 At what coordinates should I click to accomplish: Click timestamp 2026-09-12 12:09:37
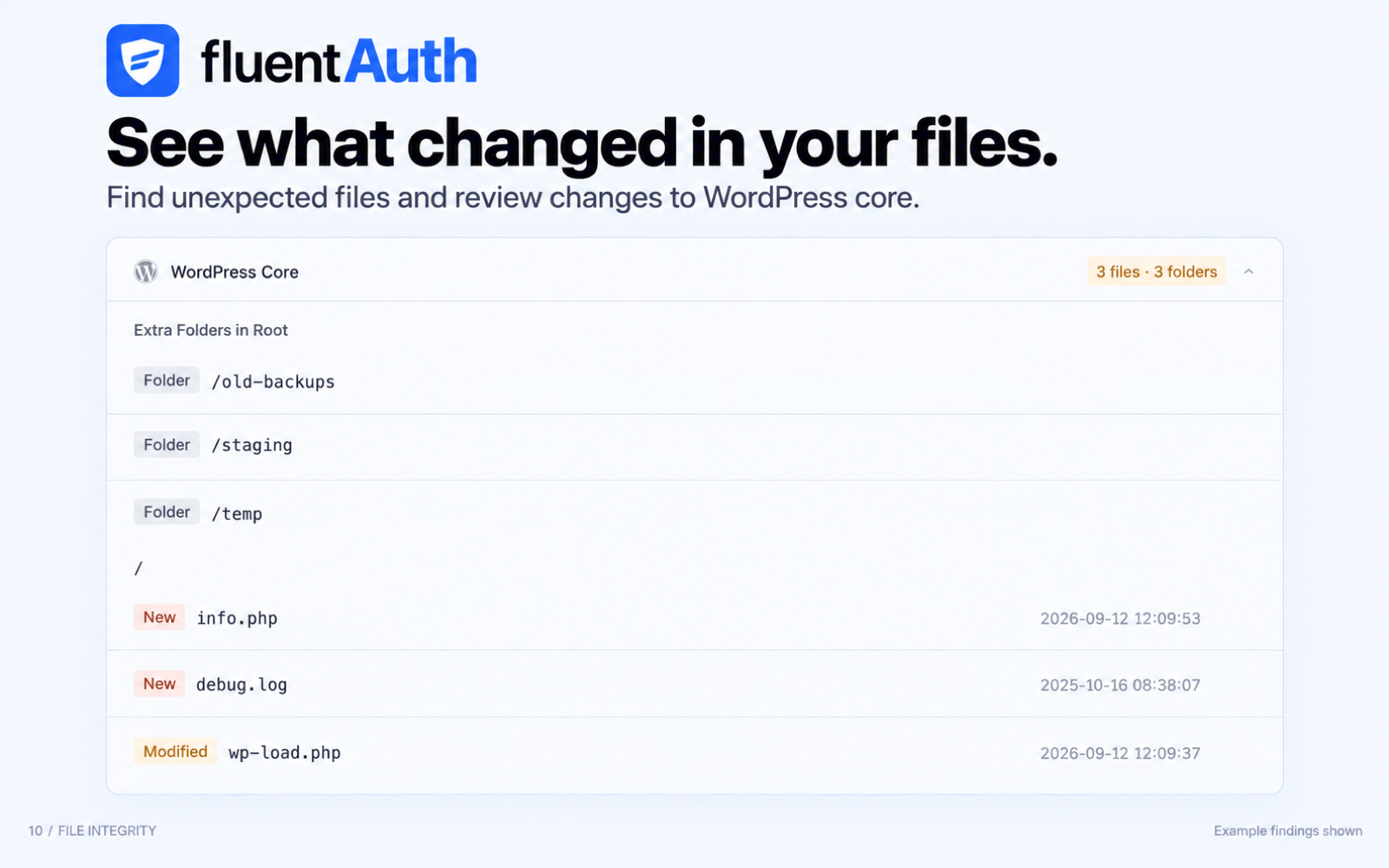click(1120, 753)
